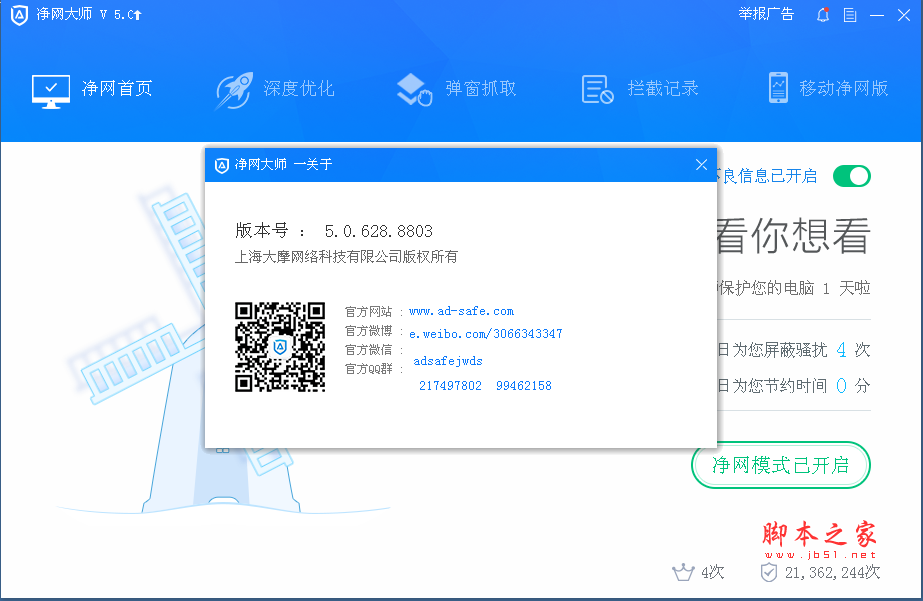923x601 pixels.
Task: Minimize the 净网大师 window
Action: [x=877, y=15]
